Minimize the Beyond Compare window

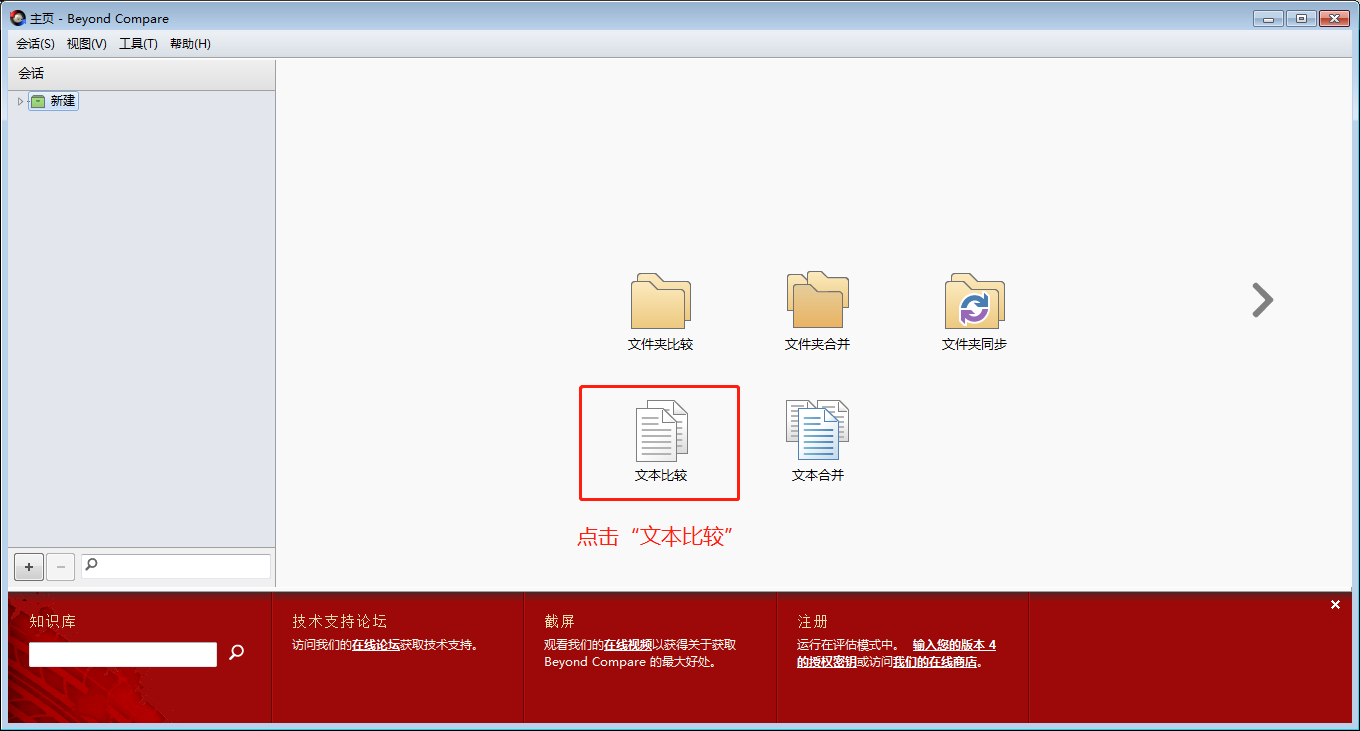tap(1268, 18)
